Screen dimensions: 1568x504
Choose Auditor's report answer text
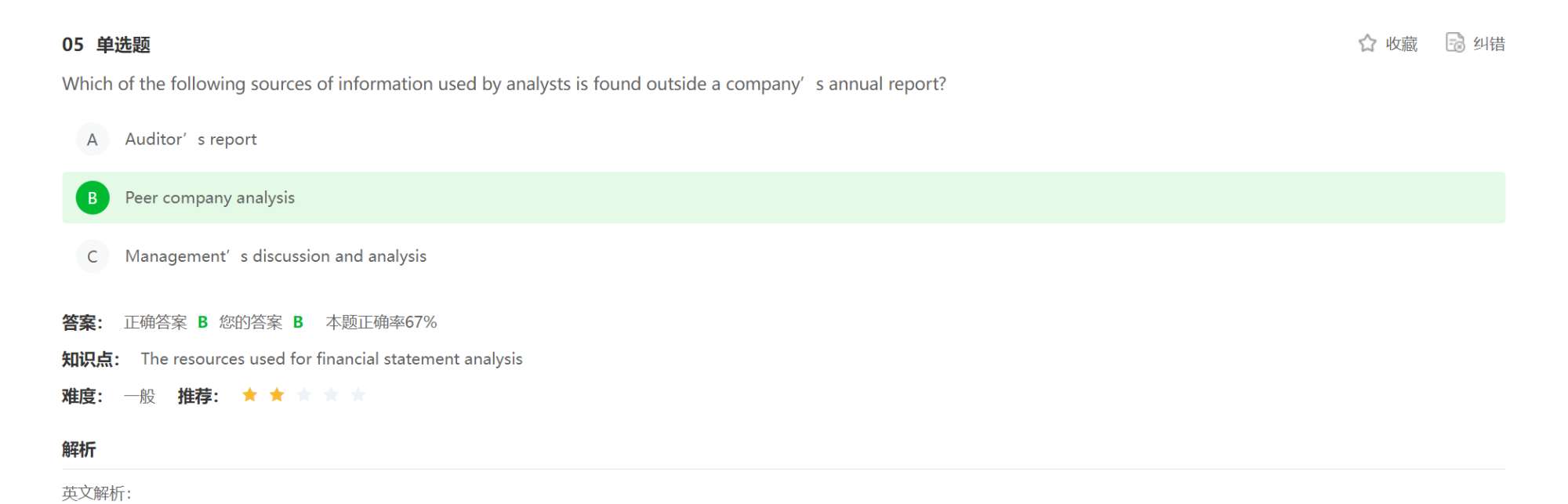[191, 140]
